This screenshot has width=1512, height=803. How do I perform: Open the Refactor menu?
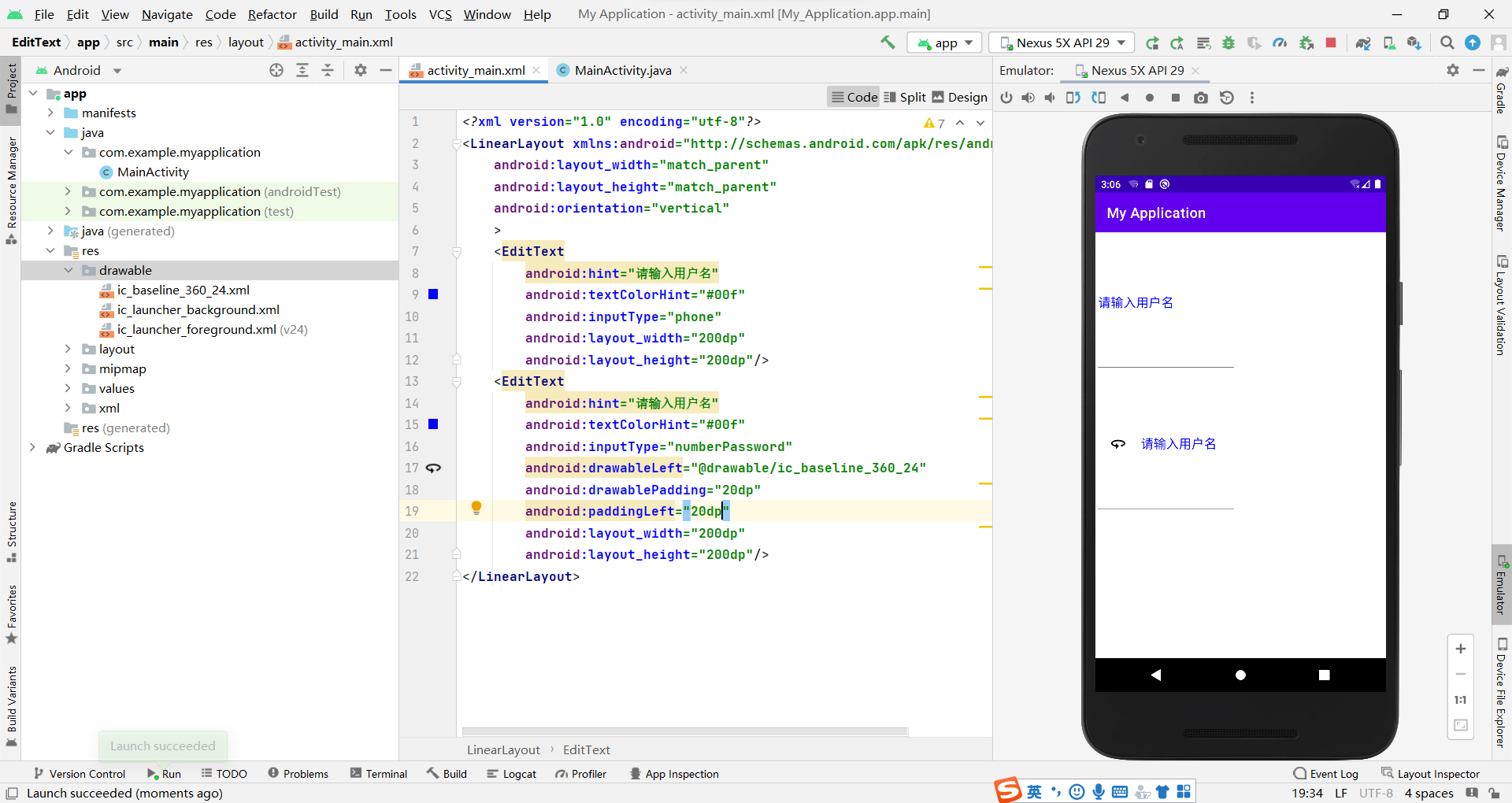tap(272, 14)
